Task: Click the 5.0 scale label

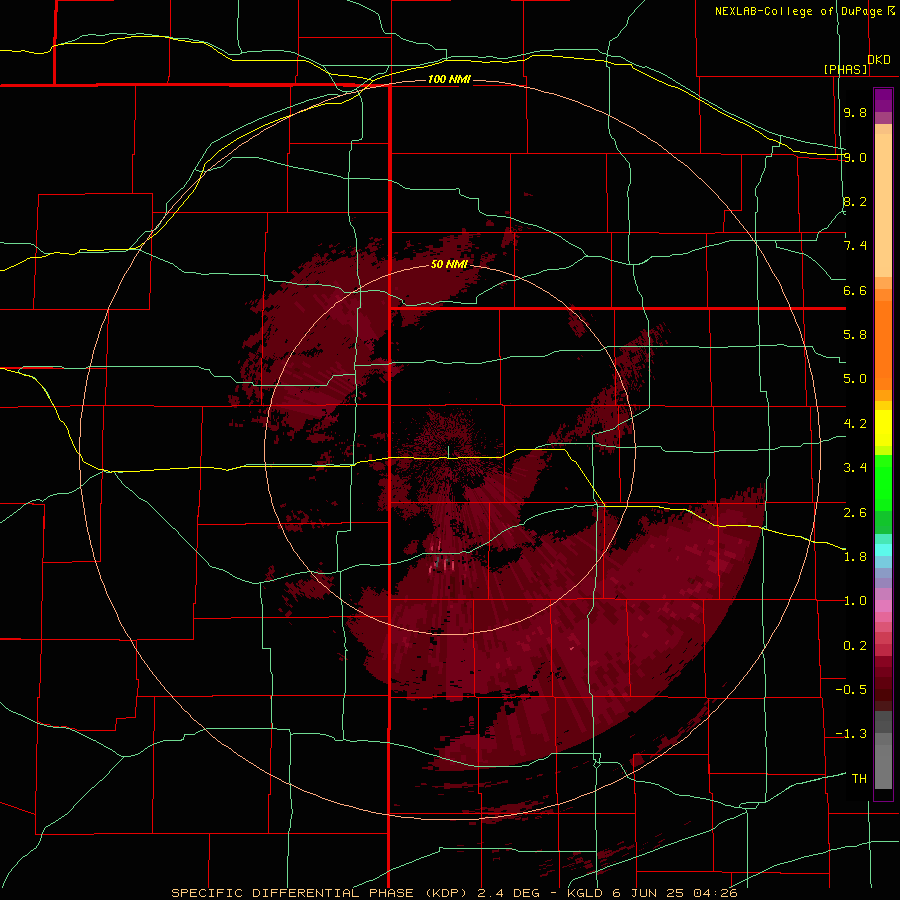Action: [x=855, y=379]
